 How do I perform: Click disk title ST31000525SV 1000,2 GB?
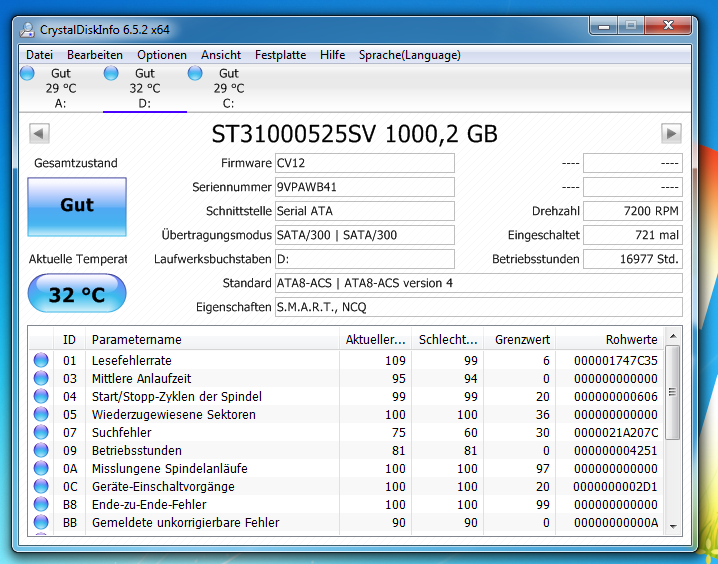[354, 134]
